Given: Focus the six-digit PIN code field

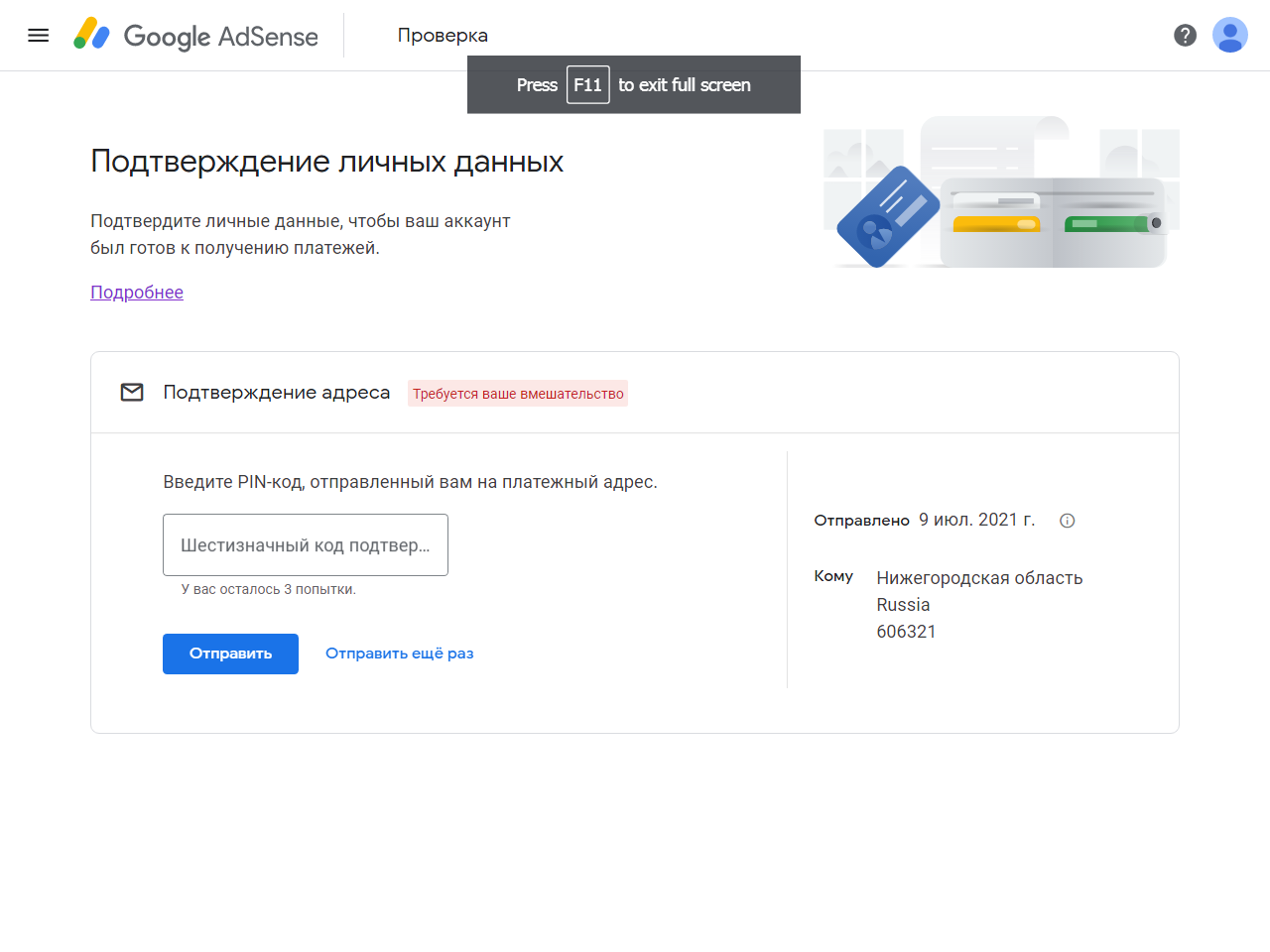Looking at the screenshot, I should (305, 544).
